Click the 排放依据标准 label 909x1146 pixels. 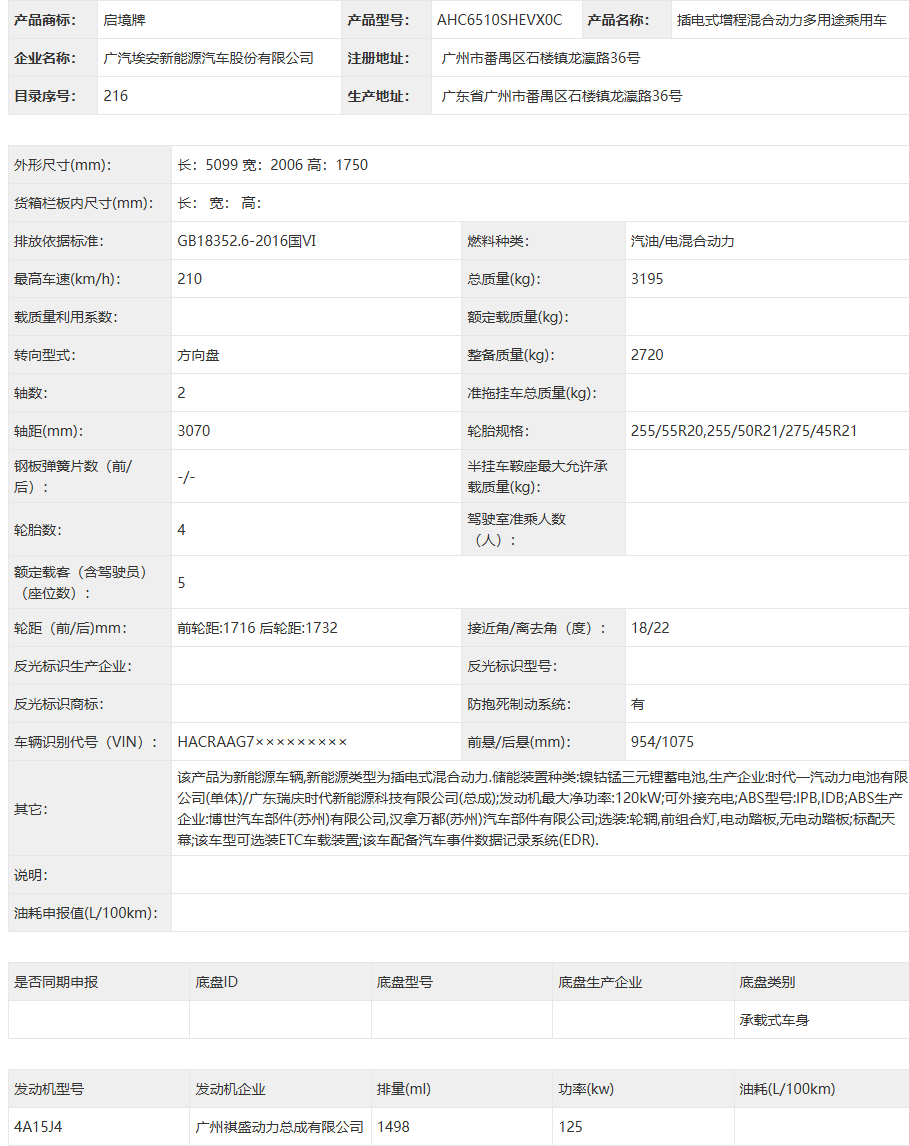tap(58, 241)
